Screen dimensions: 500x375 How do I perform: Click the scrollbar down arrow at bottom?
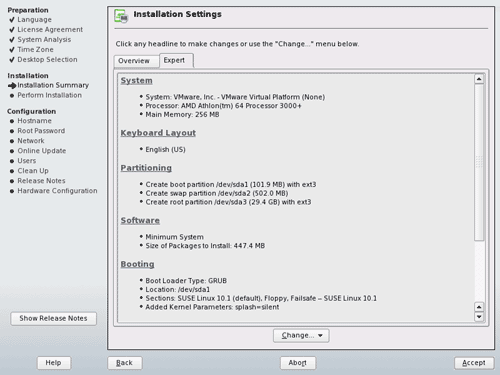tap(479, 317)
